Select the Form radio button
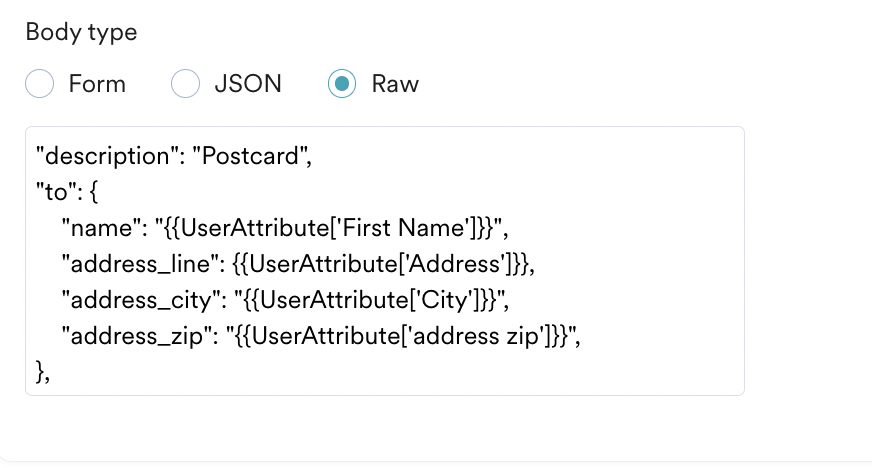The height and width of the screenshot is (468, 872). point(39,83)
